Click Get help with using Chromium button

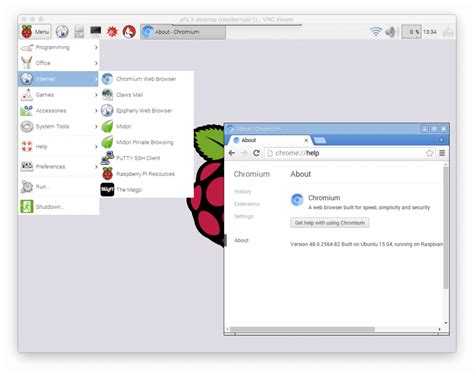[x=330, y=223]
